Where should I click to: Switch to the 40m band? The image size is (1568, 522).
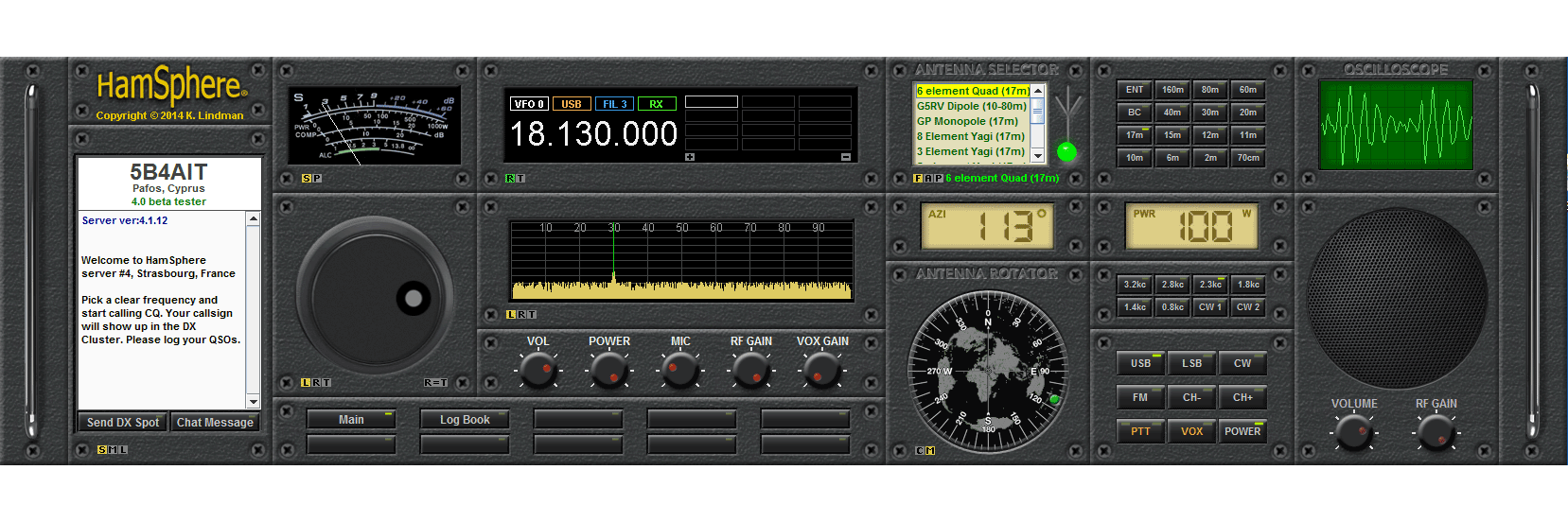click(x=1172, y=113)
